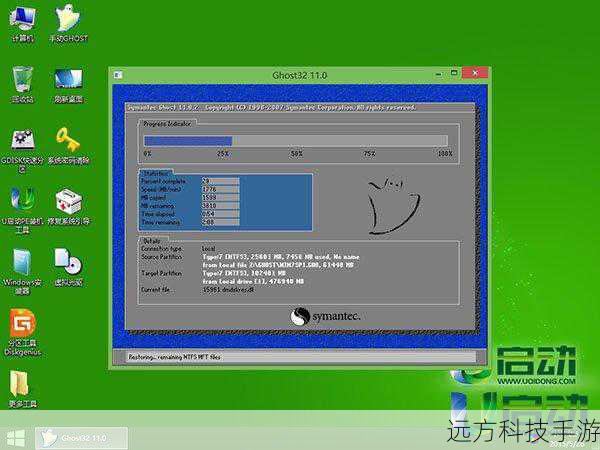Click the 25% mark under the progress bar
This screenshot has height=450, width=600.
click(x=223, y=154)
